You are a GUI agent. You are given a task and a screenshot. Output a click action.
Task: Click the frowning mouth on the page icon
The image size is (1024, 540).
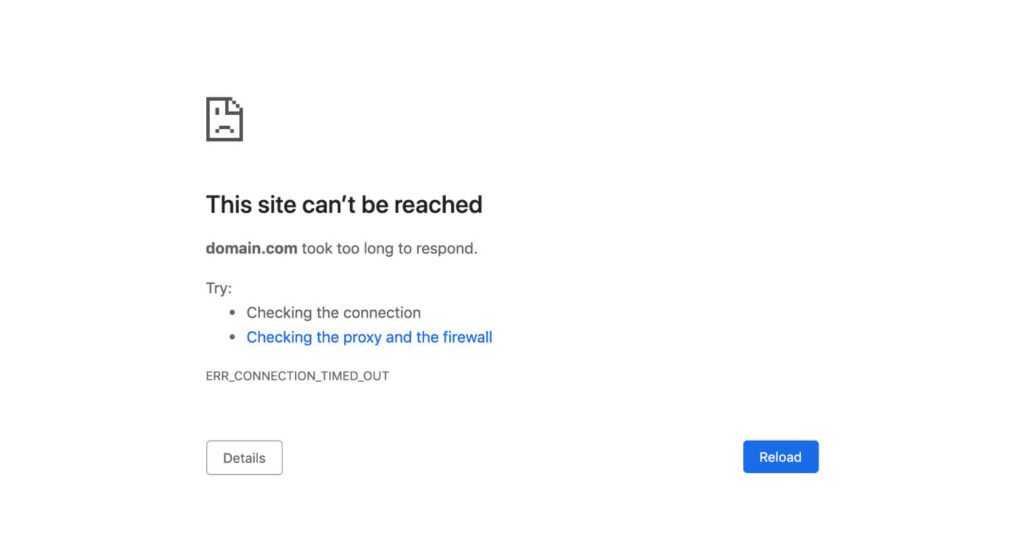(225, 129)
